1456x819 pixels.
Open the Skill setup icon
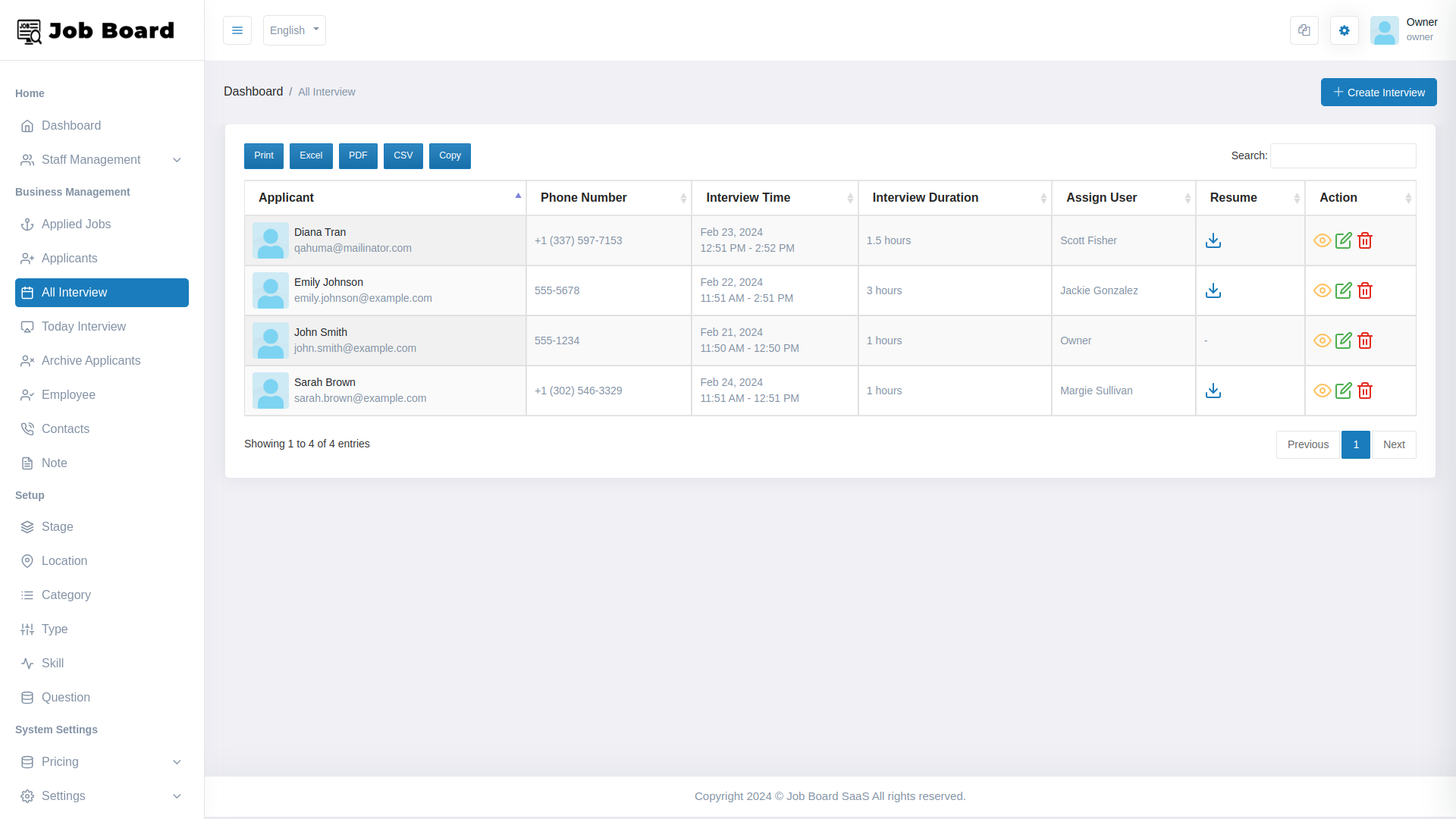27,663
